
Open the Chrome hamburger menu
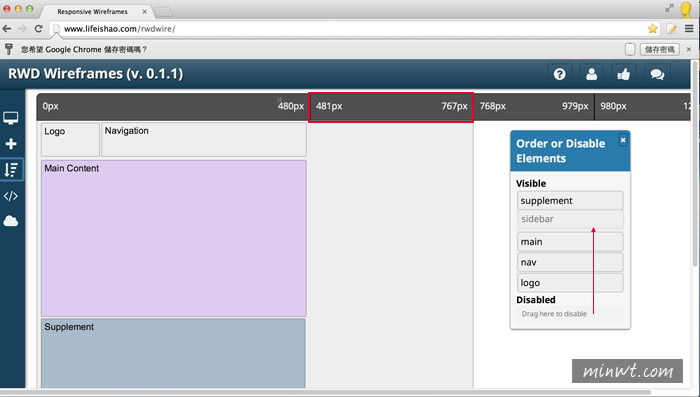click(689, 29)
